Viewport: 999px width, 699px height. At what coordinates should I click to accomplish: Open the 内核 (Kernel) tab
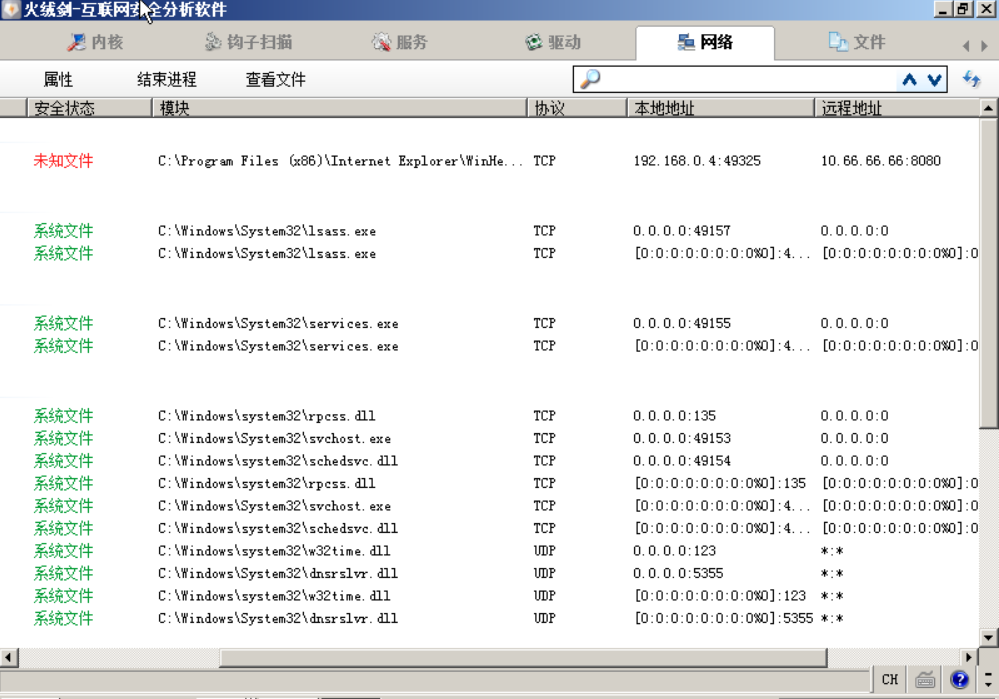click(96, 42)
